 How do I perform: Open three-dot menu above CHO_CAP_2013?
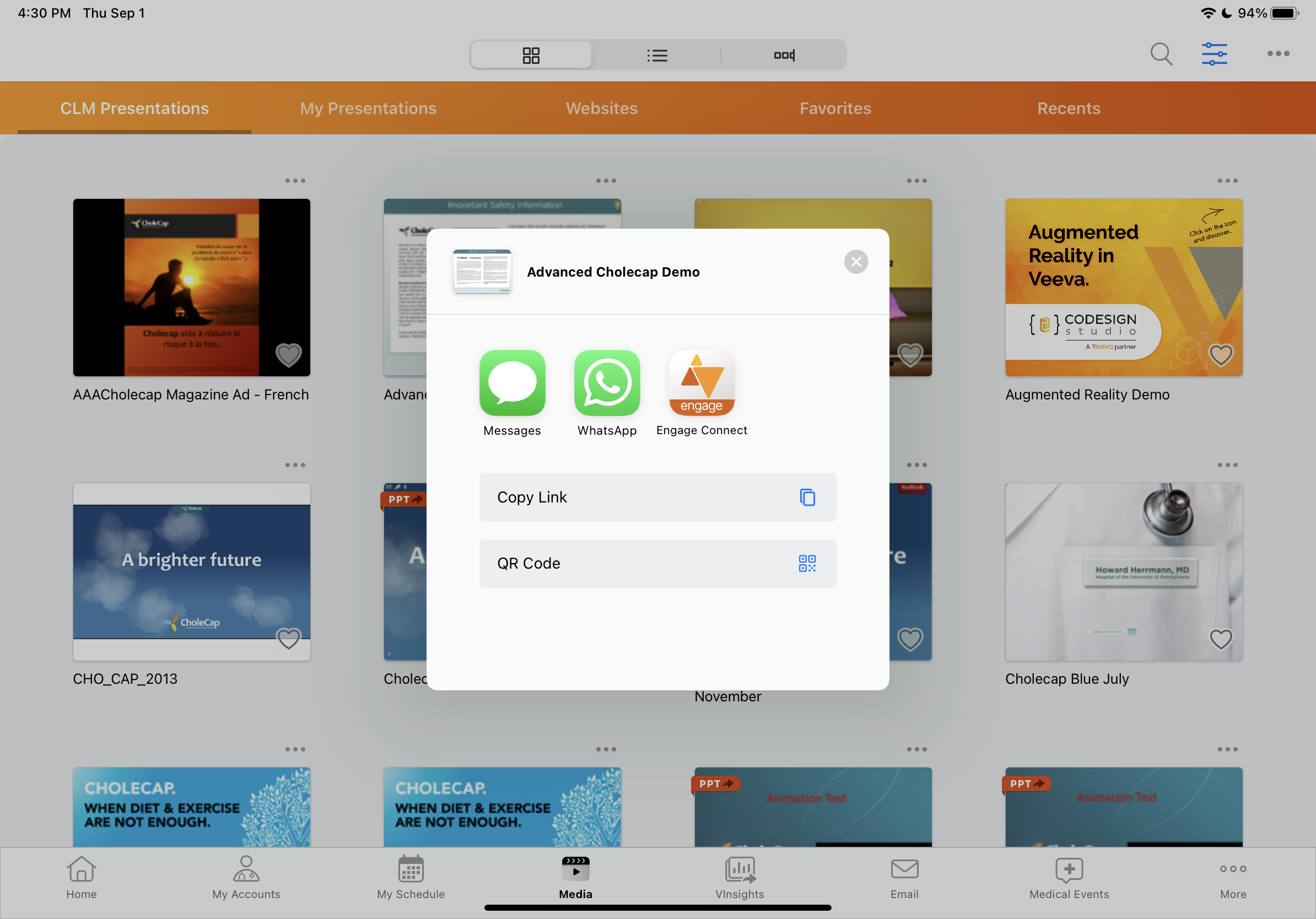(295, 465)
